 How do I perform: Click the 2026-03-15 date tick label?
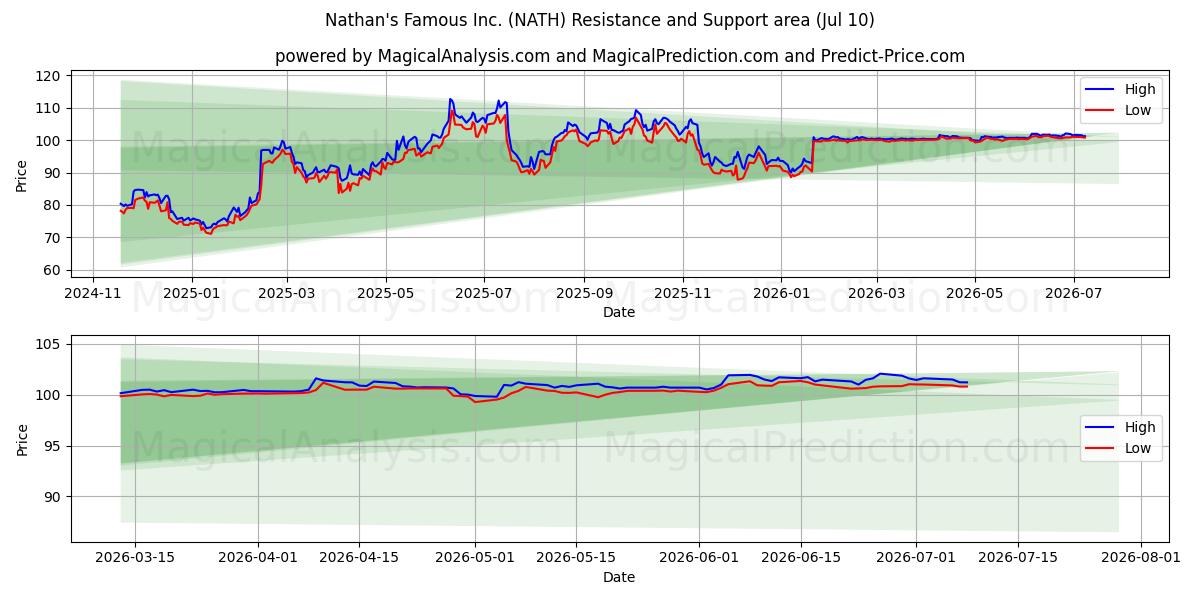tap(135, 559)
